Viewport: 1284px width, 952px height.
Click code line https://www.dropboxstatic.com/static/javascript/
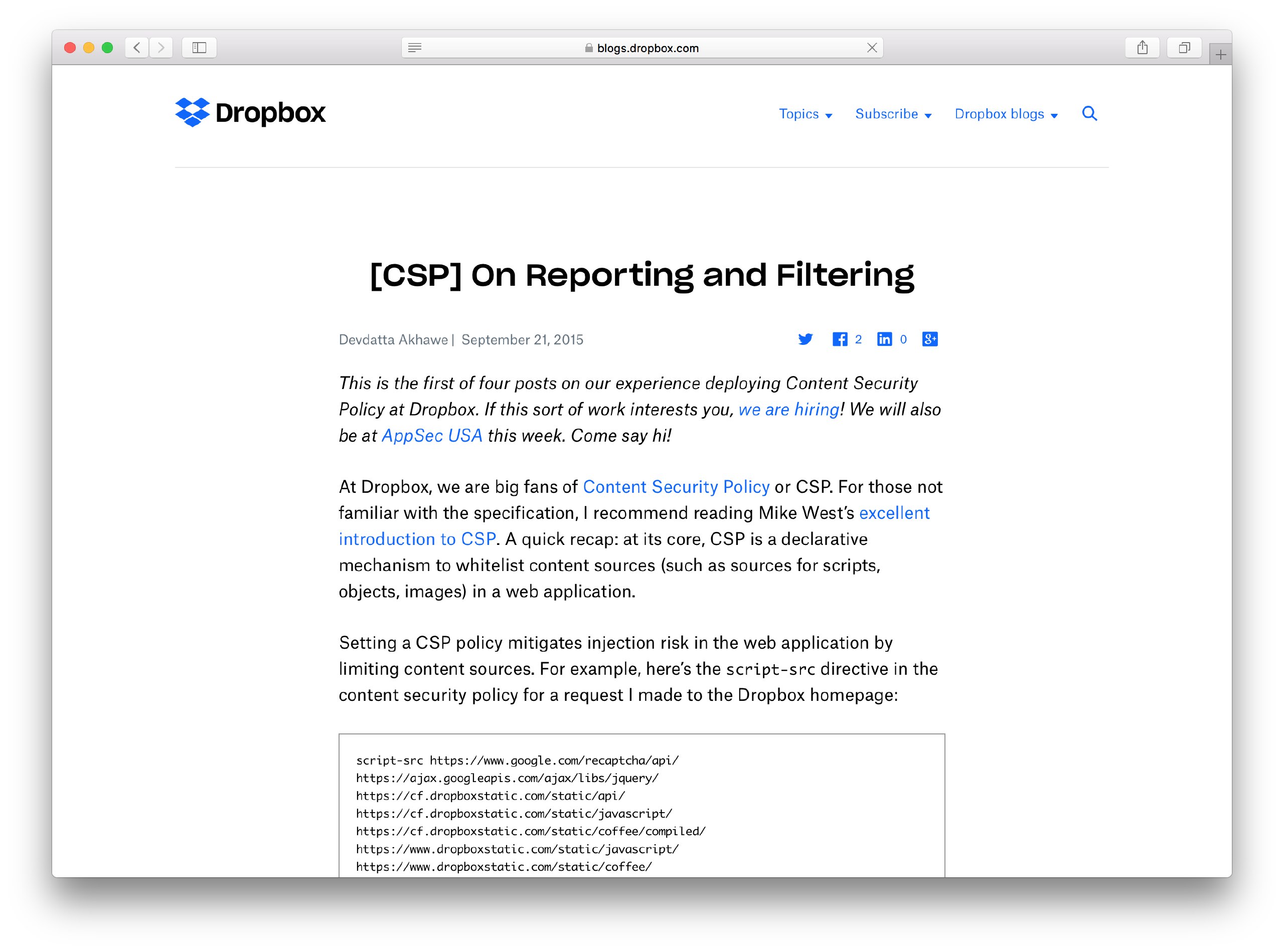(517, 849)
